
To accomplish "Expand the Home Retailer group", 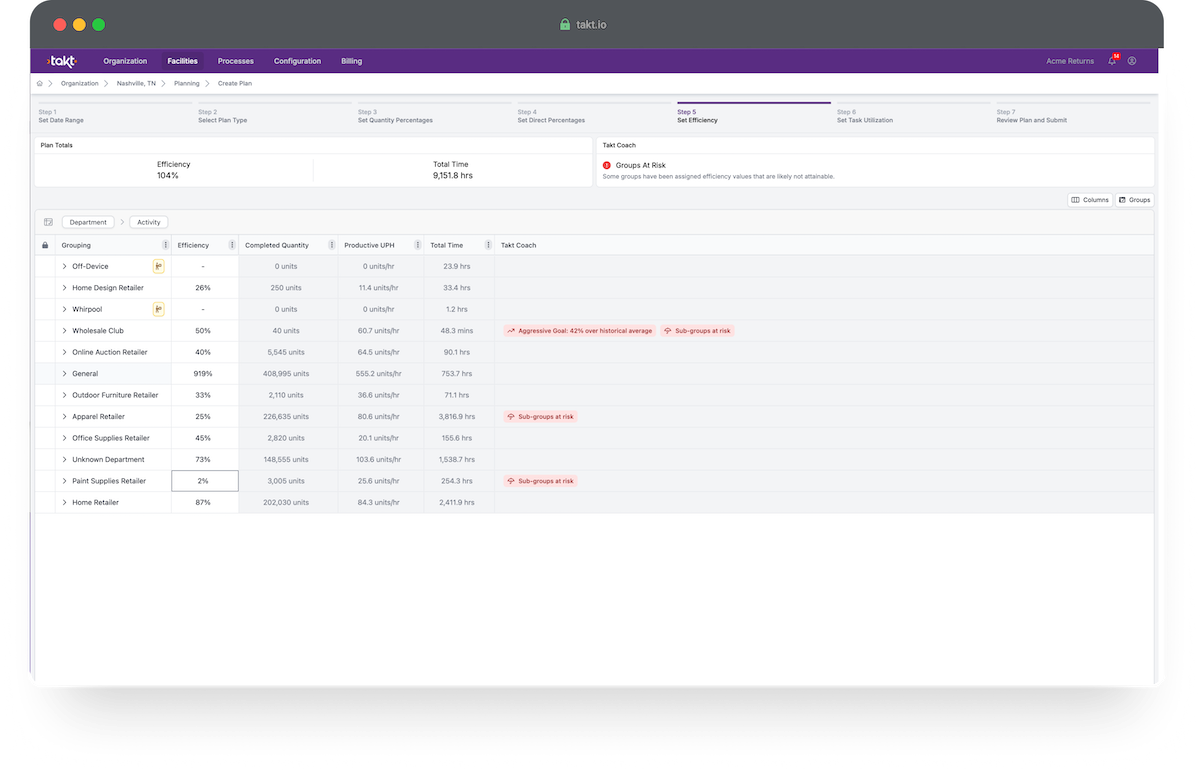I will (64, 503).
